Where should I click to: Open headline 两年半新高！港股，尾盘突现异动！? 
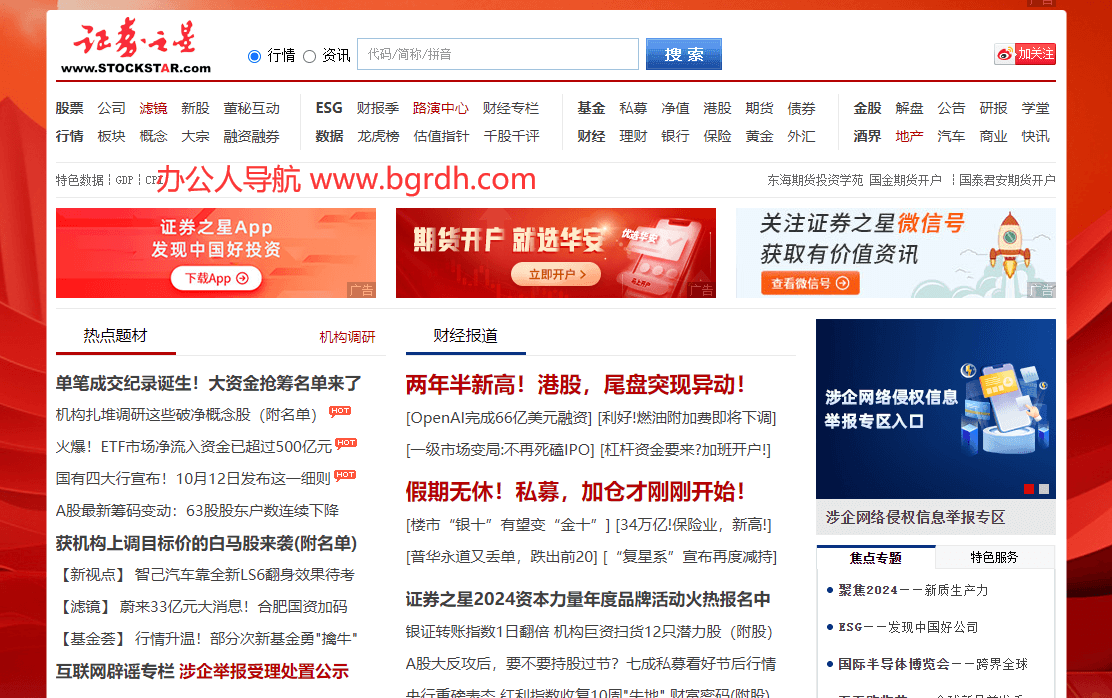(575, 384)
